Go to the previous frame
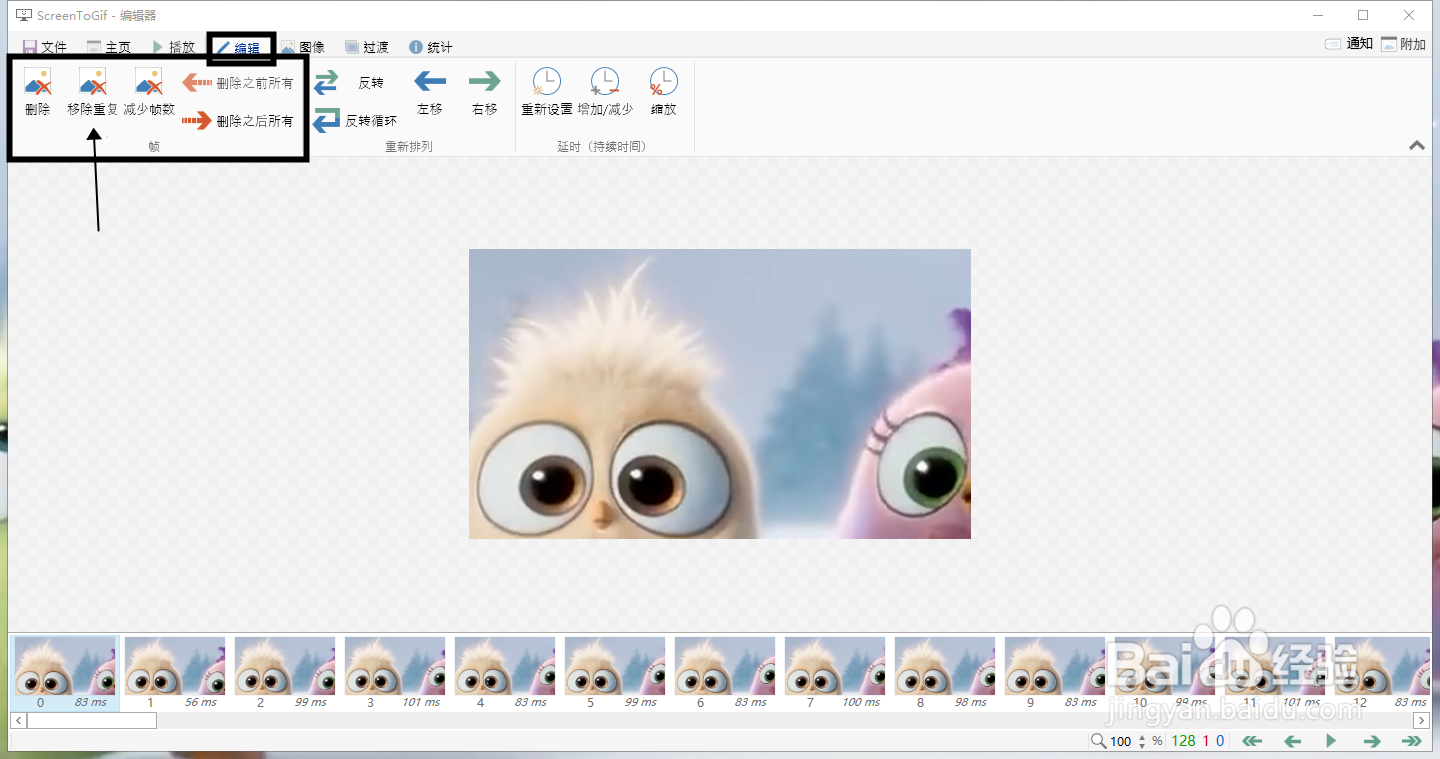 coord(1292,741)
